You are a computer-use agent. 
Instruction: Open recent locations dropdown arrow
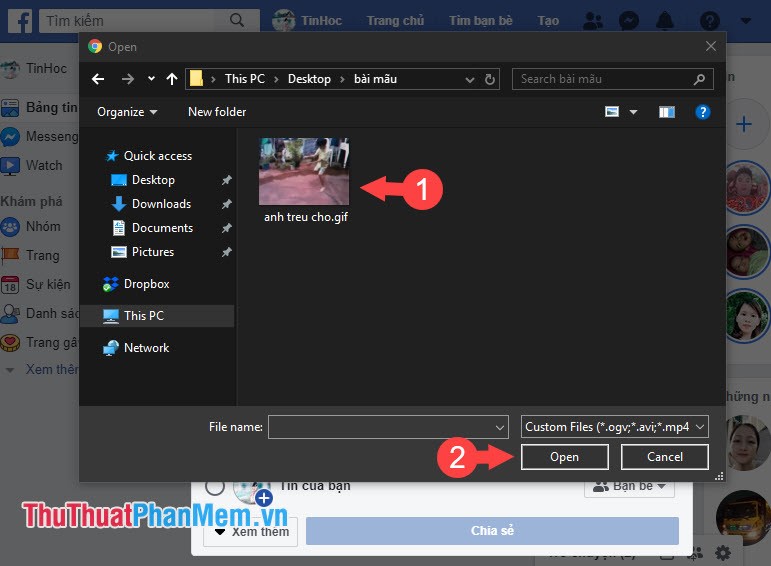click(x=151, y=79)
